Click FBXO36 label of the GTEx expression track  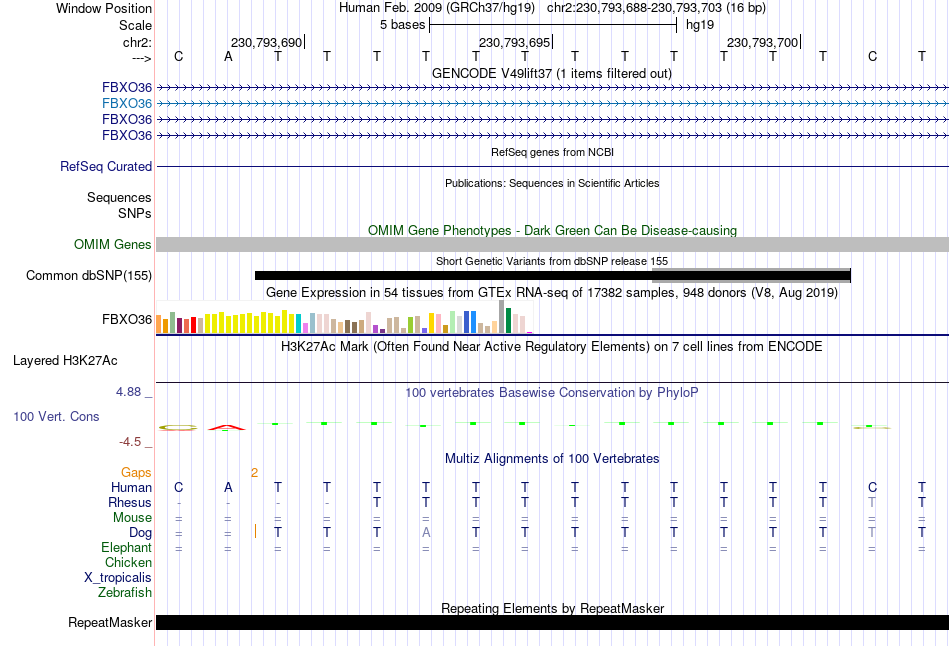pyautogui.click(x=127, y=319)
